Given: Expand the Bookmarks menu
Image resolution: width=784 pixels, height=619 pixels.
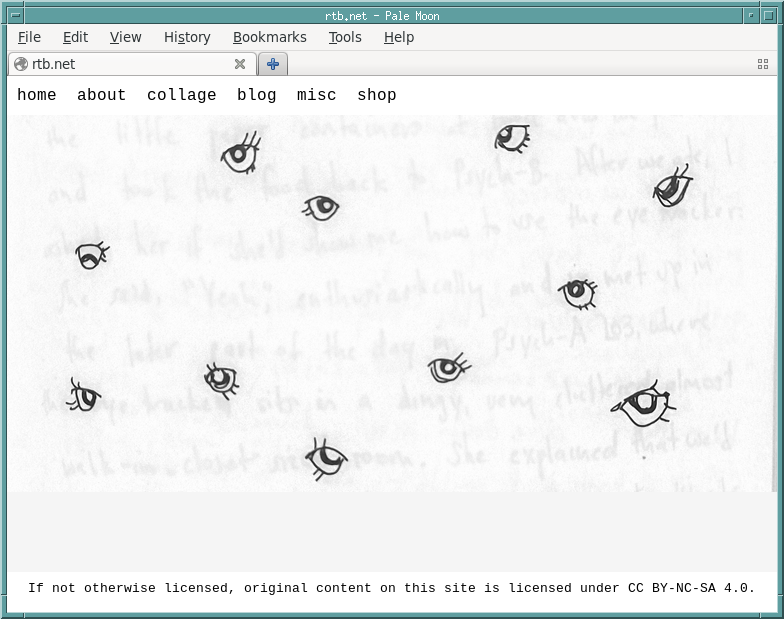Looking at the screenshot, I should (269, 37).
